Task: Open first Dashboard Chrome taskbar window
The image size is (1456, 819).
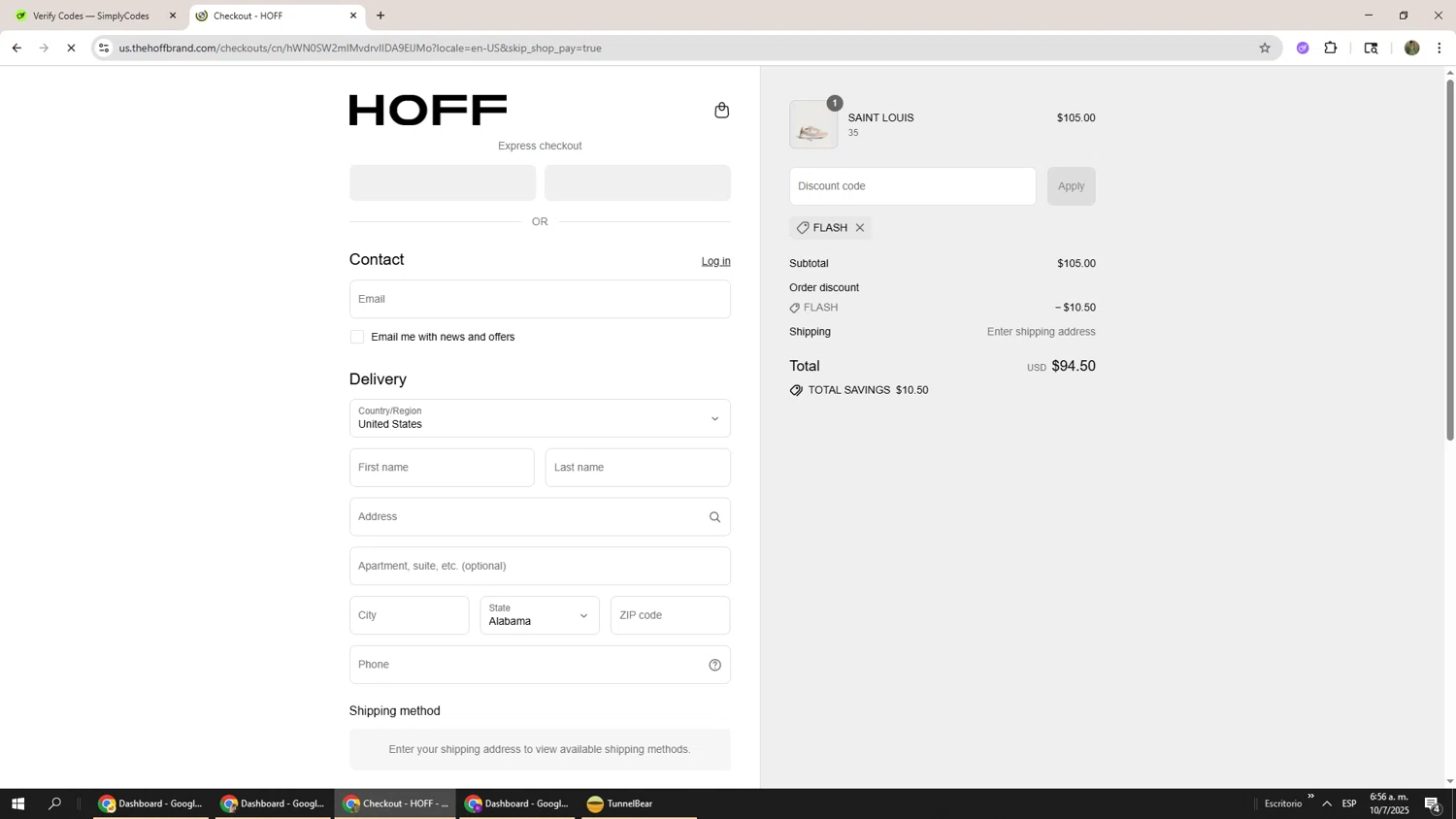Action: pos(150,803)
